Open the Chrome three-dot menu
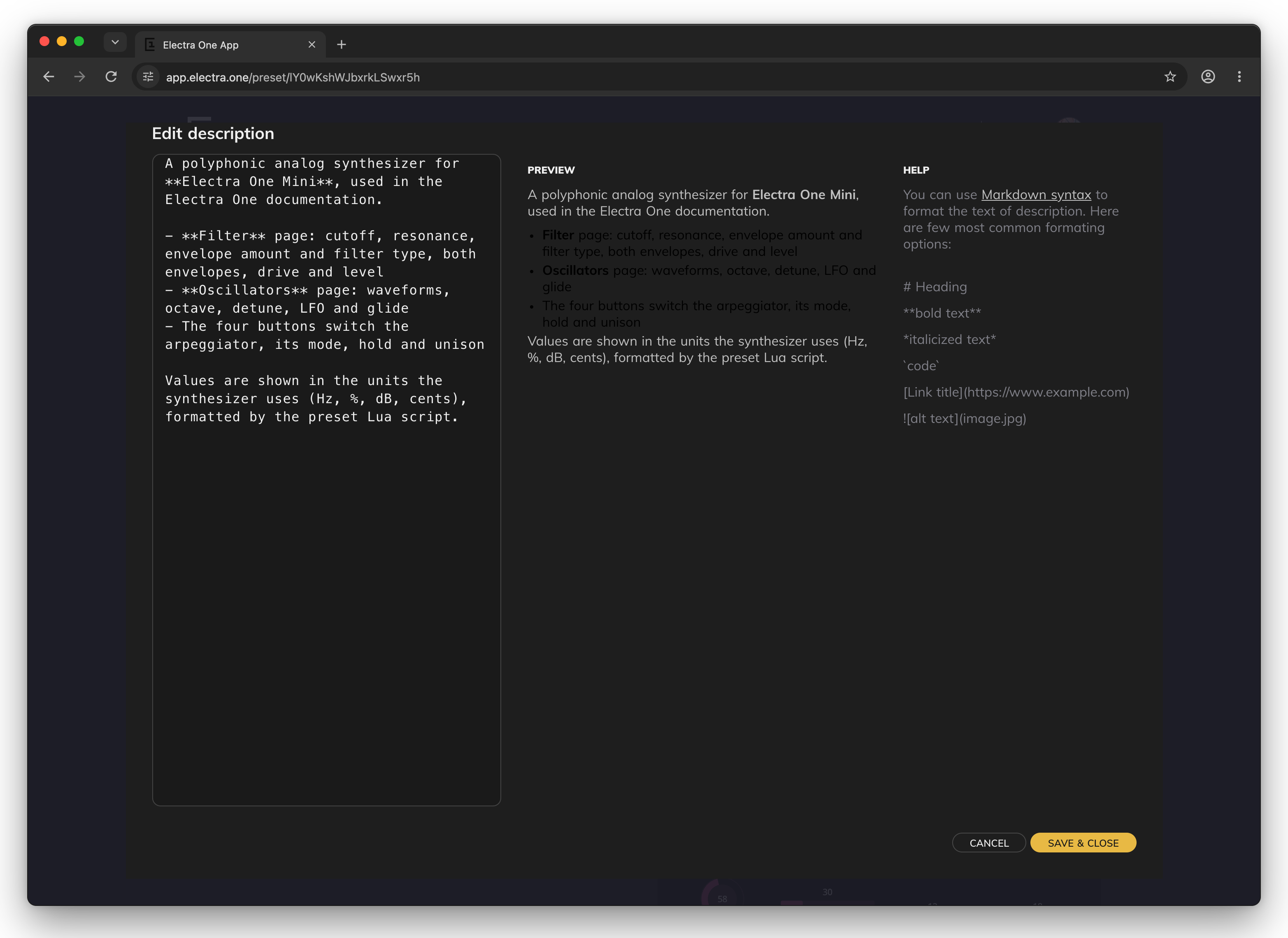Image resolution: width=1288 pixels, height=938 pixels. click(x=1239, y=77)
